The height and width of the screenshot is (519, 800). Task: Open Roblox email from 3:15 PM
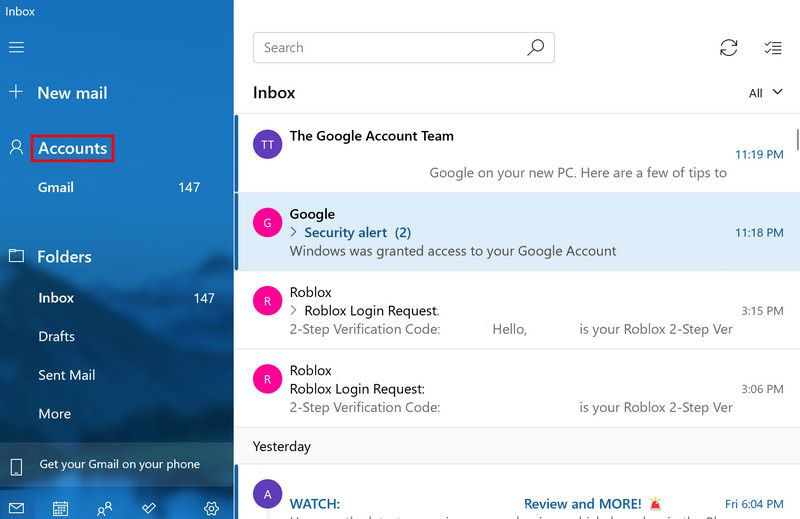coord(516,310)
